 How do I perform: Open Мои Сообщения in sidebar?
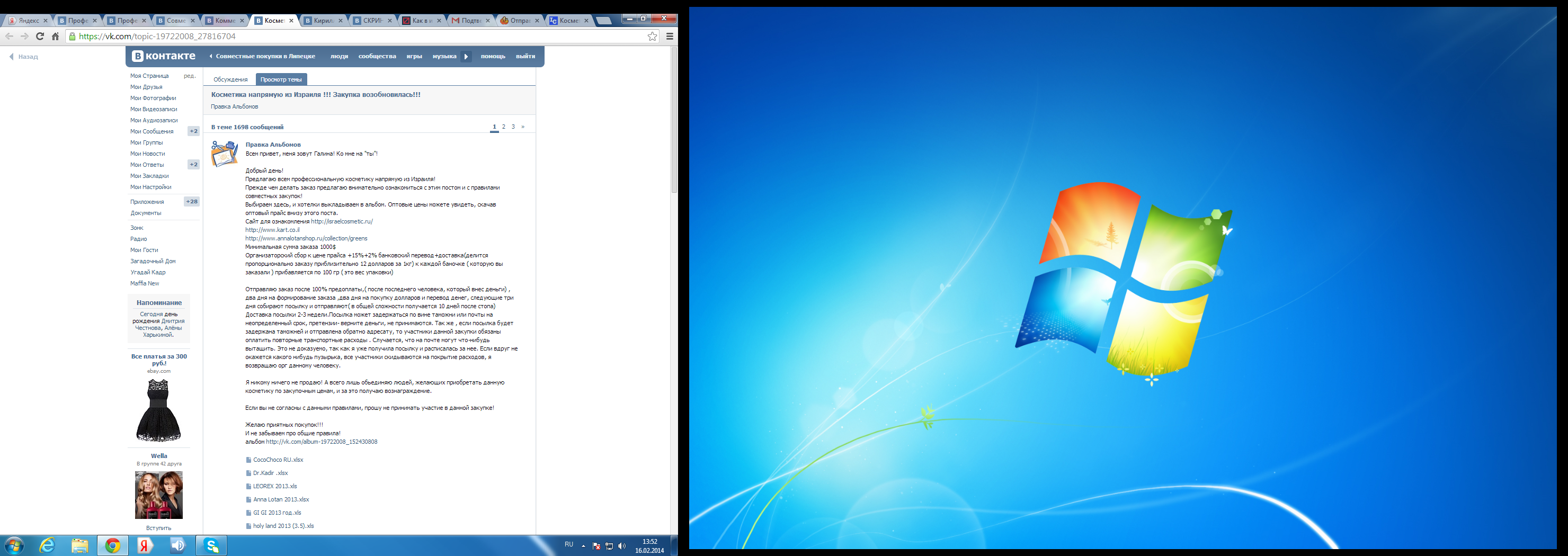(x=152, y=131)
